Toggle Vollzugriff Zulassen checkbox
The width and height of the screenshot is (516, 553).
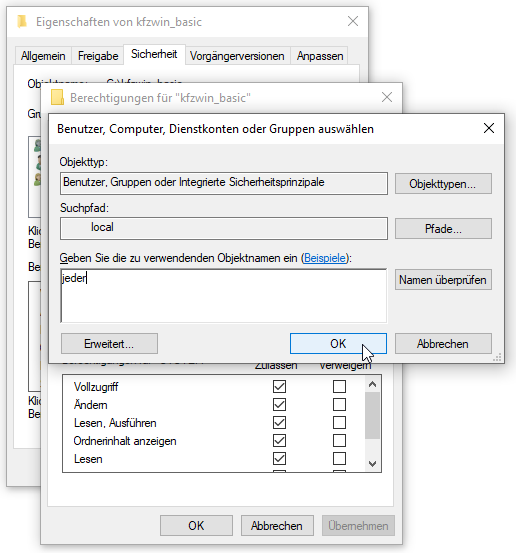pos(279,386)
